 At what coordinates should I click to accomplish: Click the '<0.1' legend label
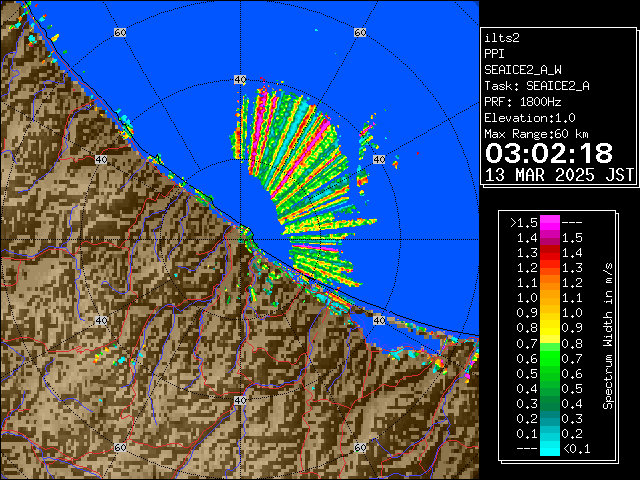pyautogui.click(x=576, y=449)
